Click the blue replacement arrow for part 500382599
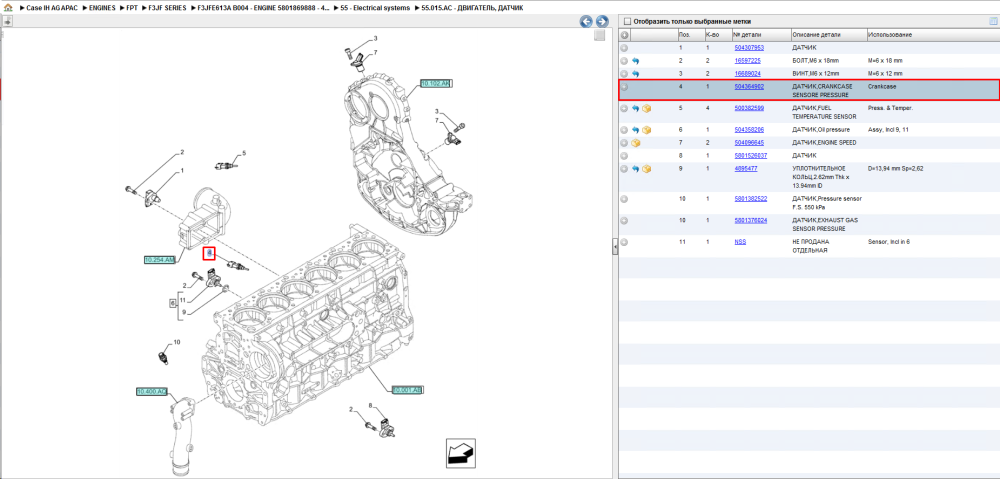The width and height of the screenshot is (1000, 479). (636, 108)
